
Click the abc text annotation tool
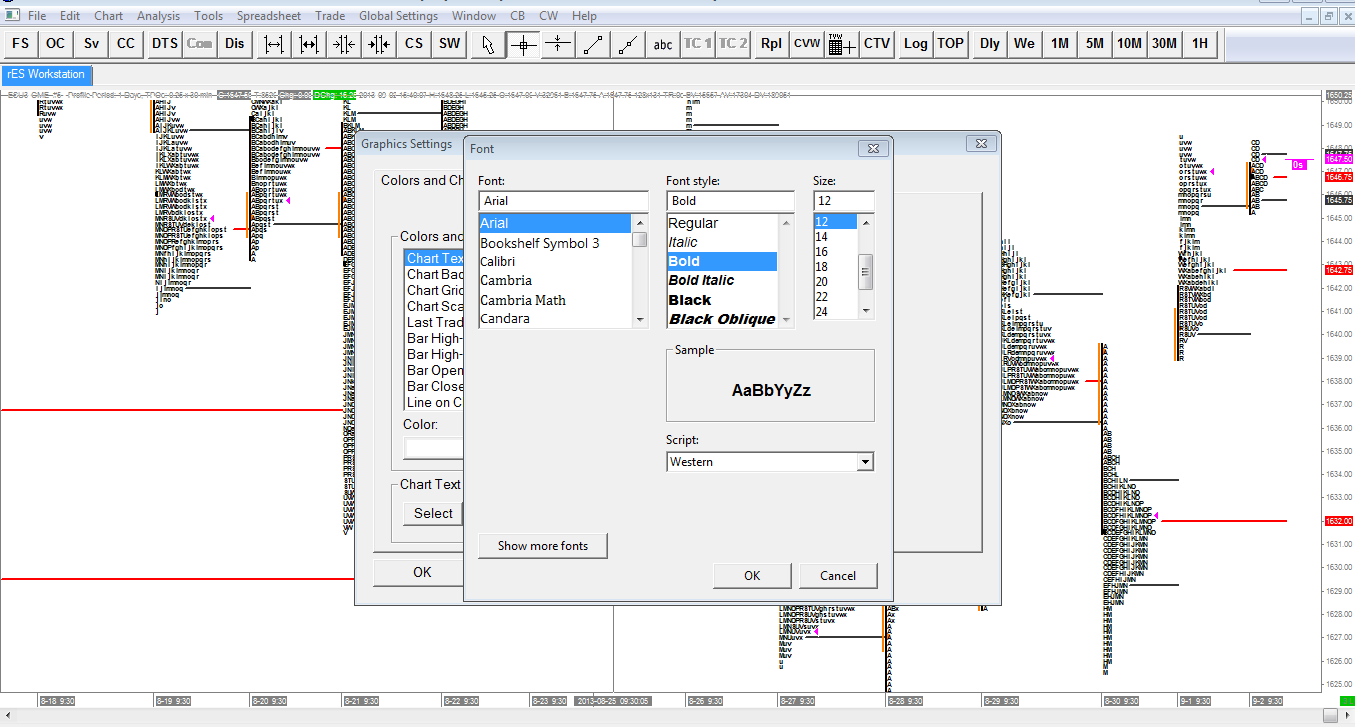point(663,43)
